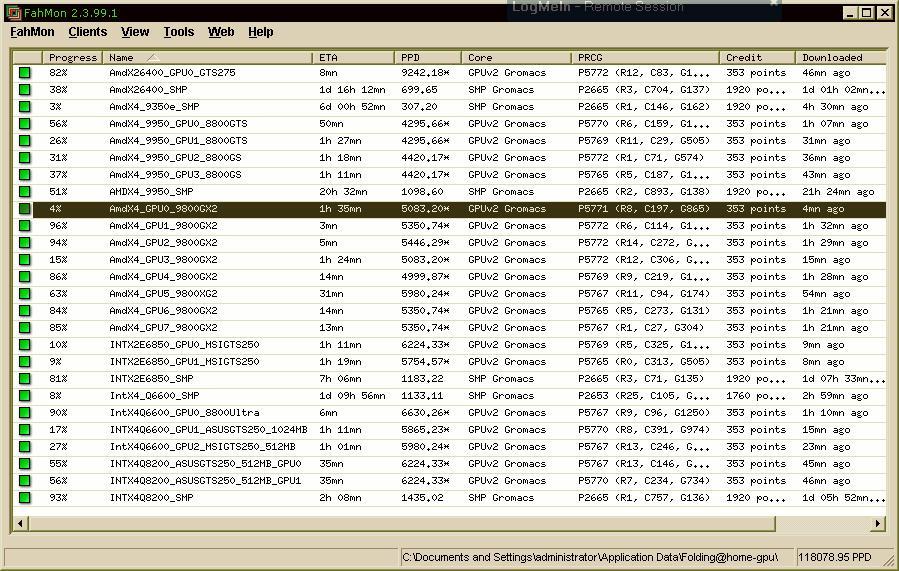
Task: Open the Help menu
Action: pos(260,32)
